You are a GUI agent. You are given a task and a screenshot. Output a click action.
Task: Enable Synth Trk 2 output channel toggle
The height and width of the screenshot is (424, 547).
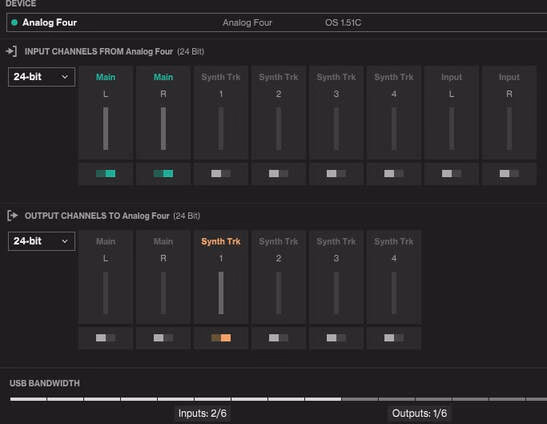(x=278, y=338)
